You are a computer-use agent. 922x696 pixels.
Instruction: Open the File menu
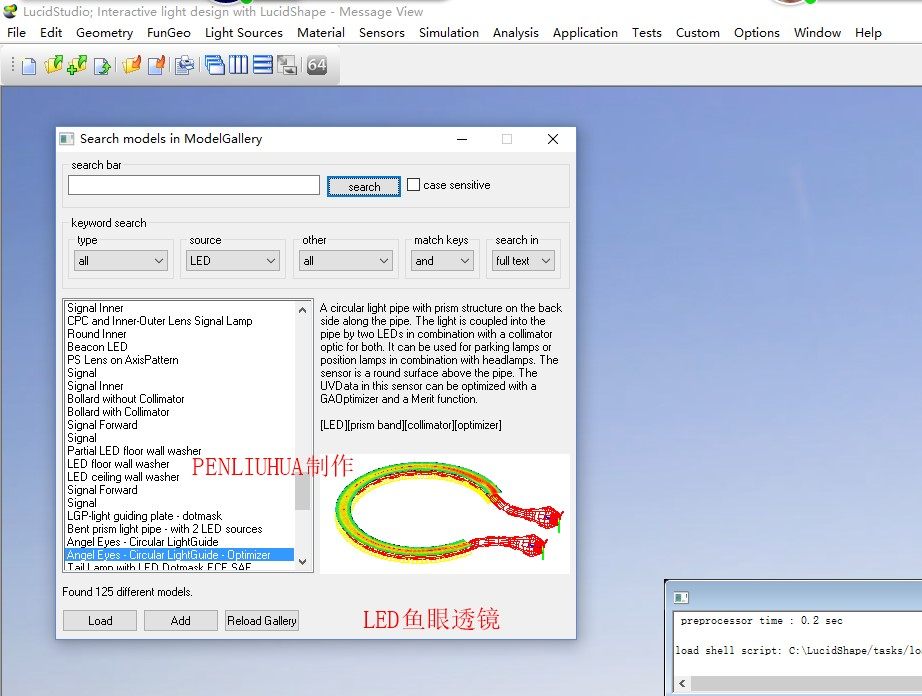coord(16,32)
